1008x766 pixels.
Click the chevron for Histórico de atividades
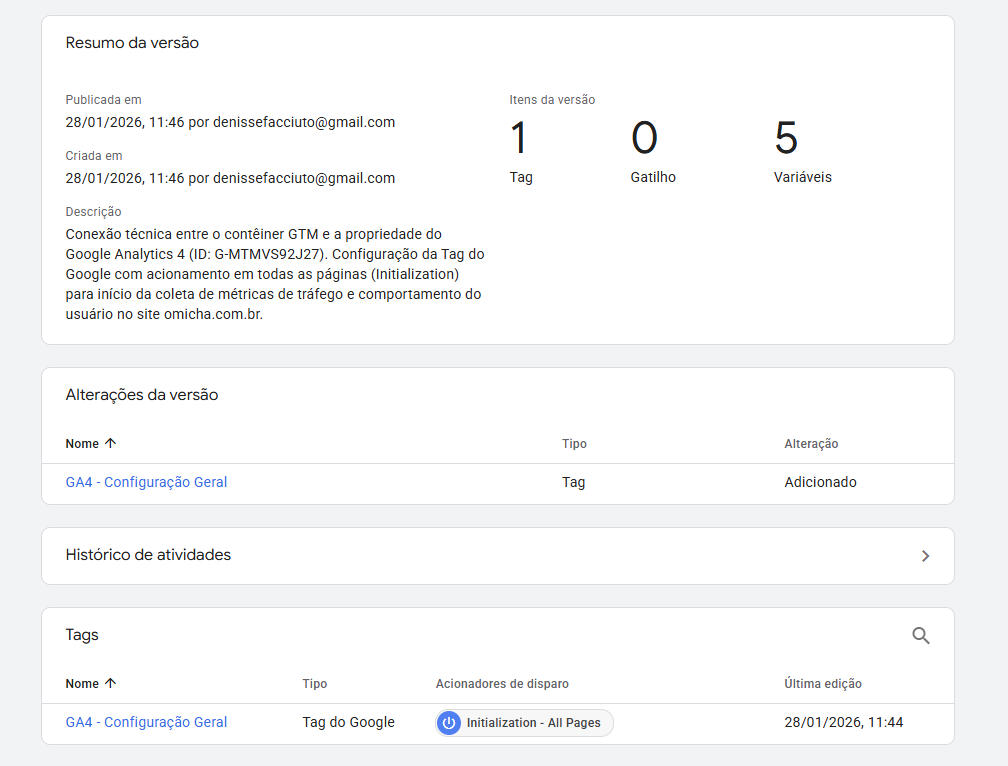pos(926,556)
